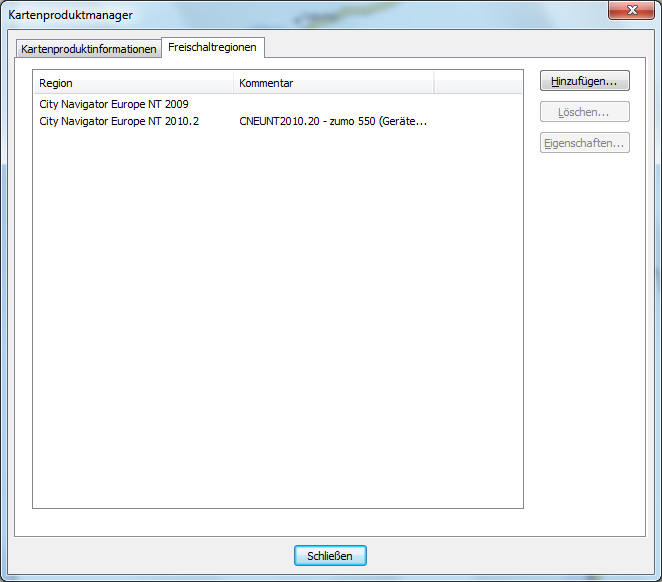
Task: Click the Löschen... button
Action: (x=584, y=112)
